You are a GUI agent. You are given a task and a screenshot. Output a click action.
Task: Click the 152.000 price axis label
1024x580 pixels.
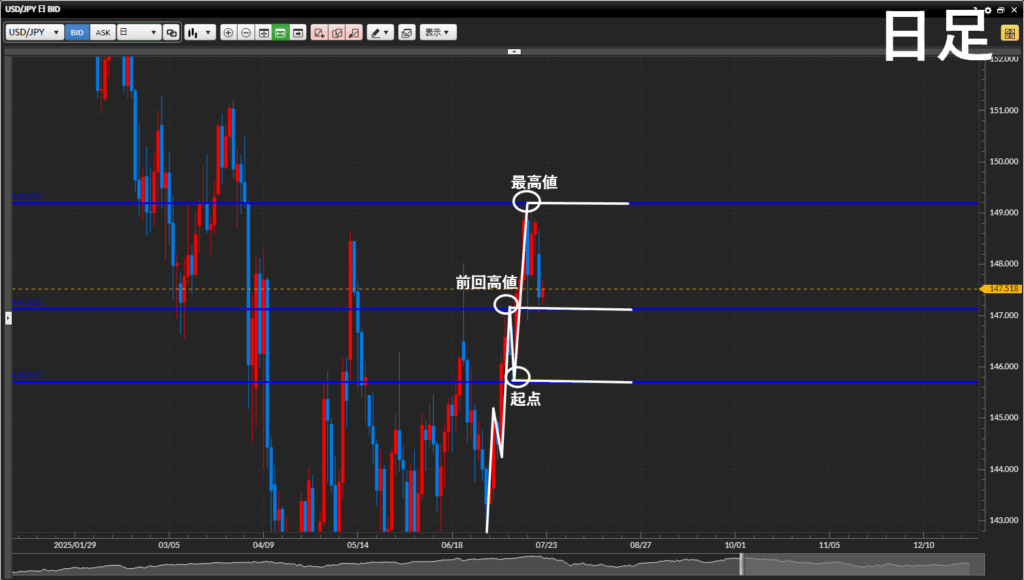coord(1004,59)
